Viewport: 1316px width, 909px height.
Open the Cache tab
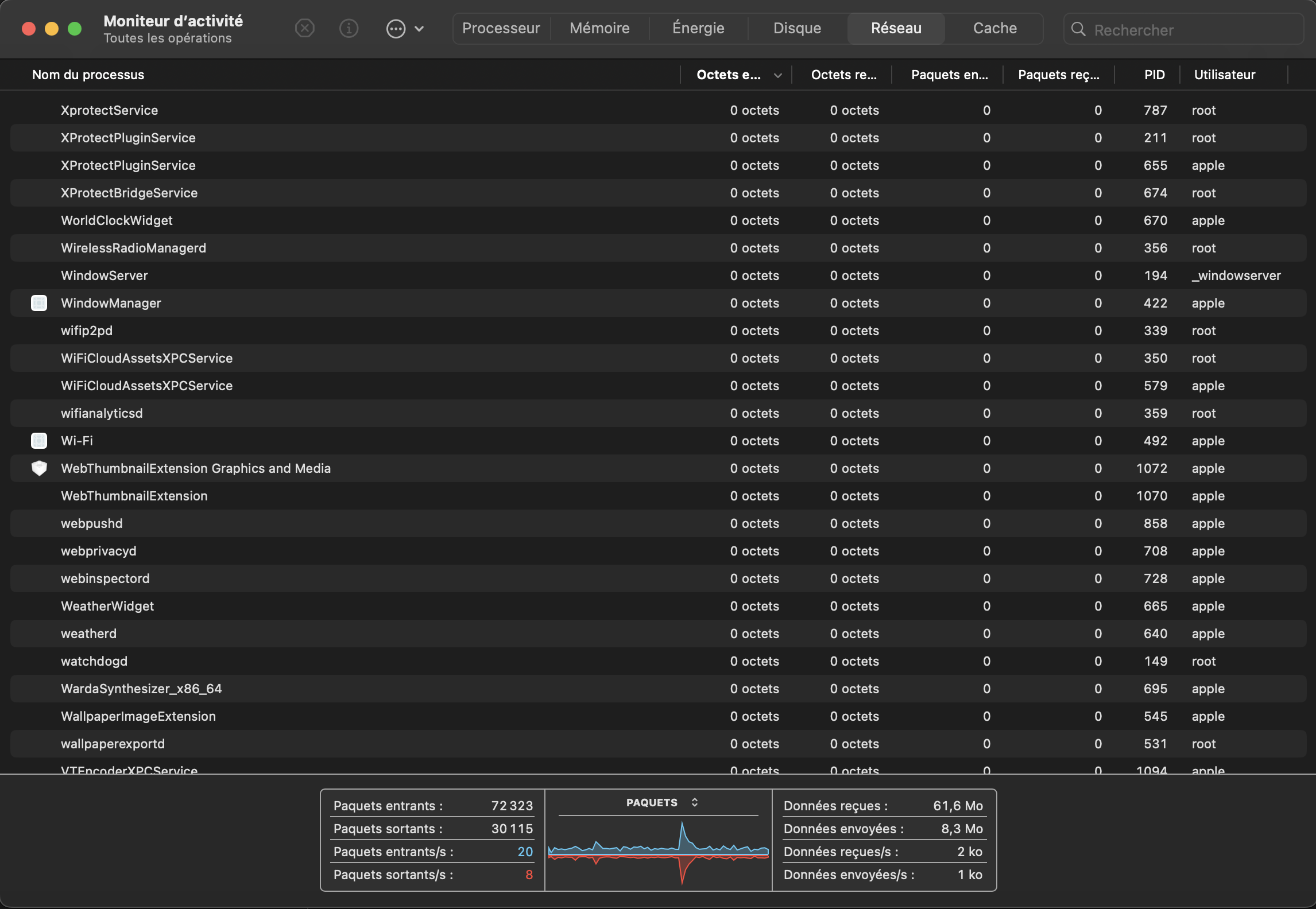click(994, 28)
